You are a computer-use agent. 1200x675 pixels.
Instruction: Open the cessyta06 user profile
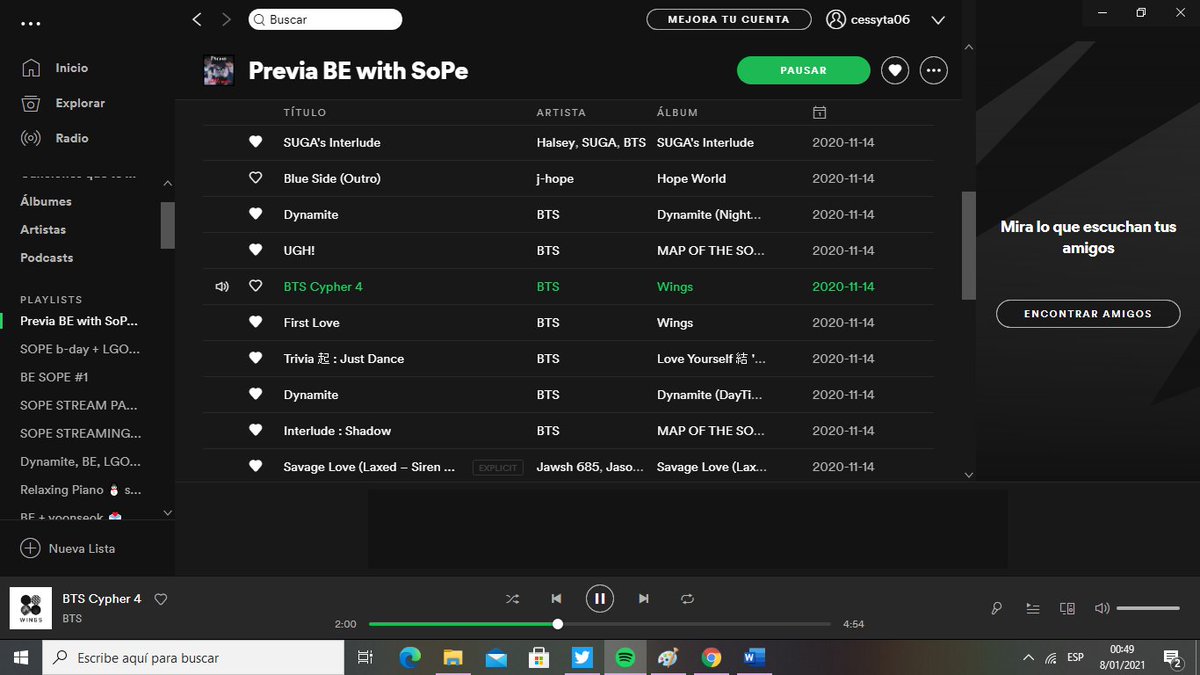pos(868,19)
